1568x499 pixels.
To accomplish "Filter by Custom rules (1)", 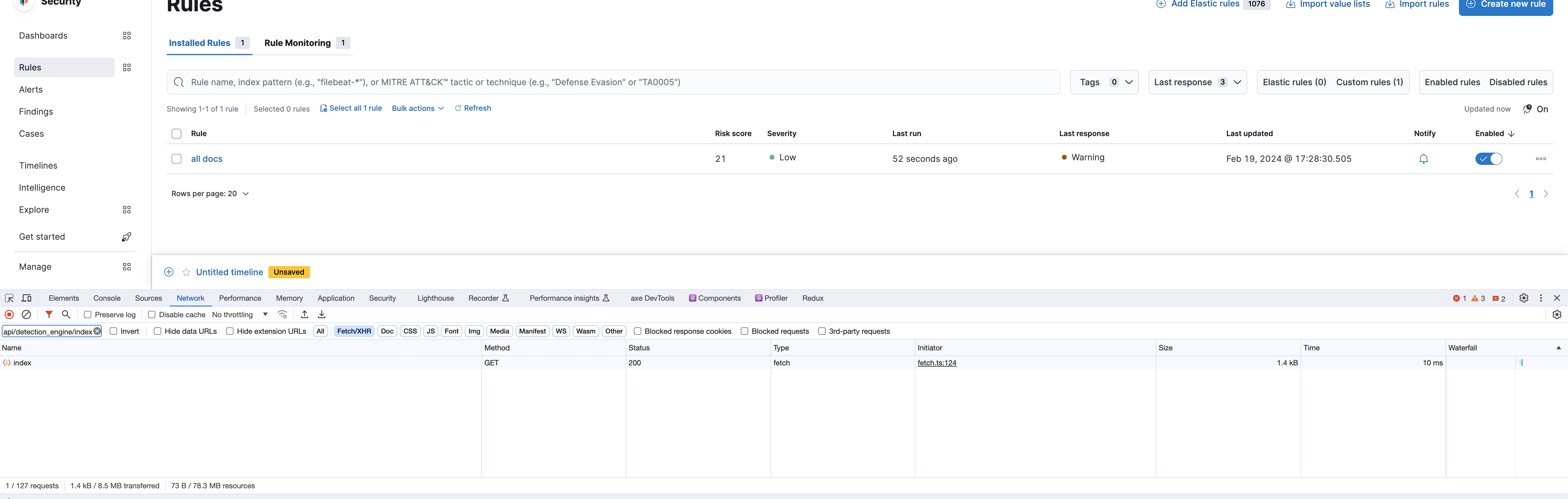I will (1369, 82).
